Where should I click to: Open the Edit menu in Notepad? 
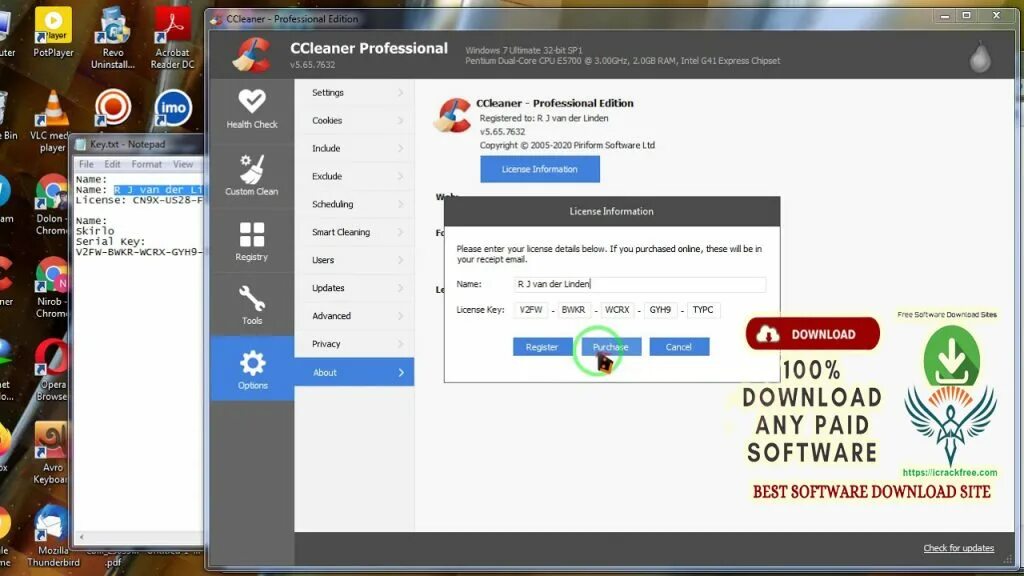pos(112,164)
